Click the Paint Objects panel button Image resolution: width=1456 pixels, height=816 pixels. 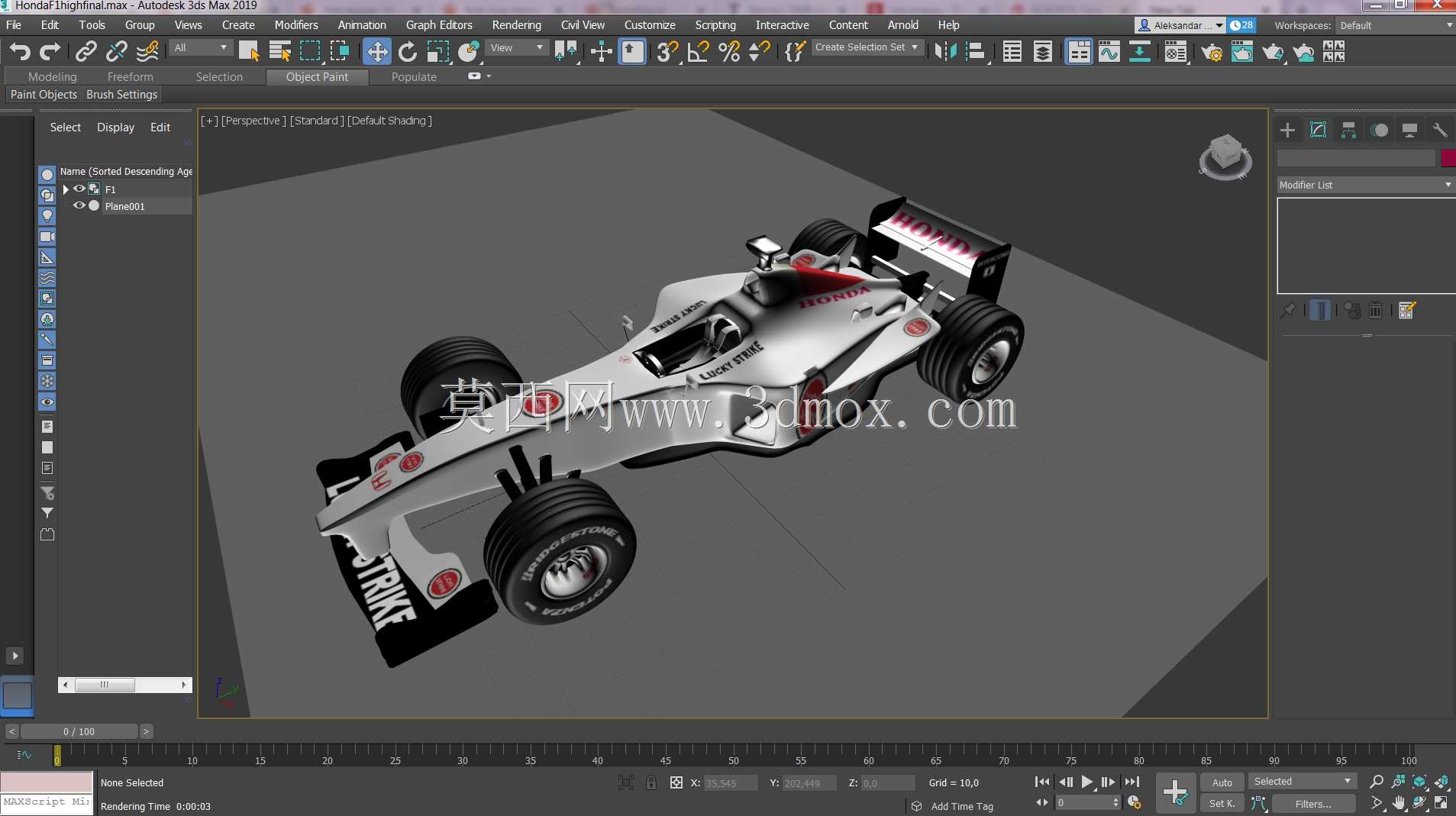click(44, 95)
